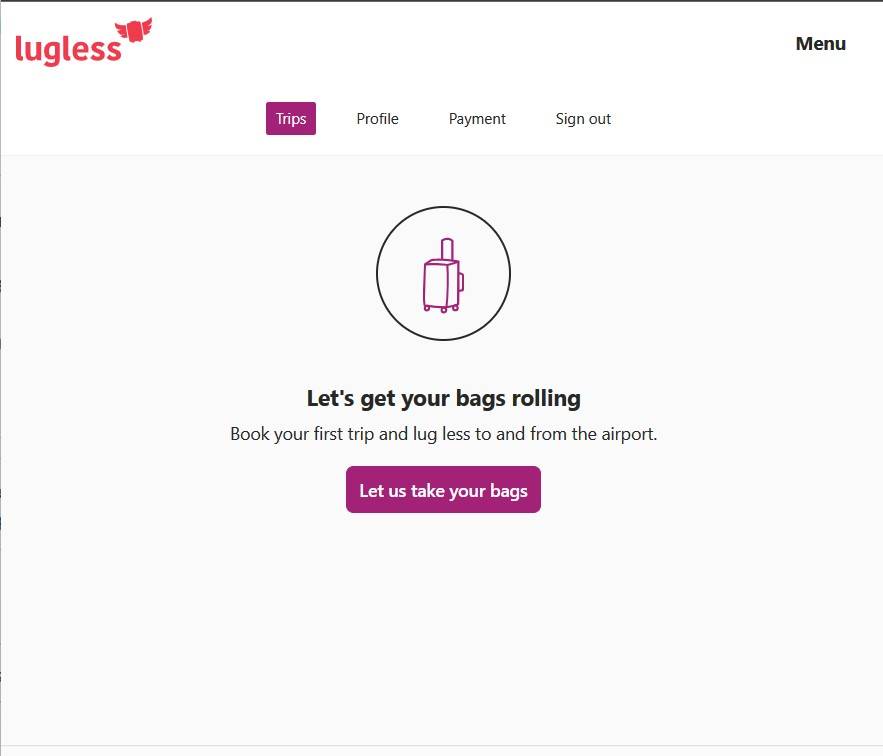Open the Payment tab

coord(477,118)
